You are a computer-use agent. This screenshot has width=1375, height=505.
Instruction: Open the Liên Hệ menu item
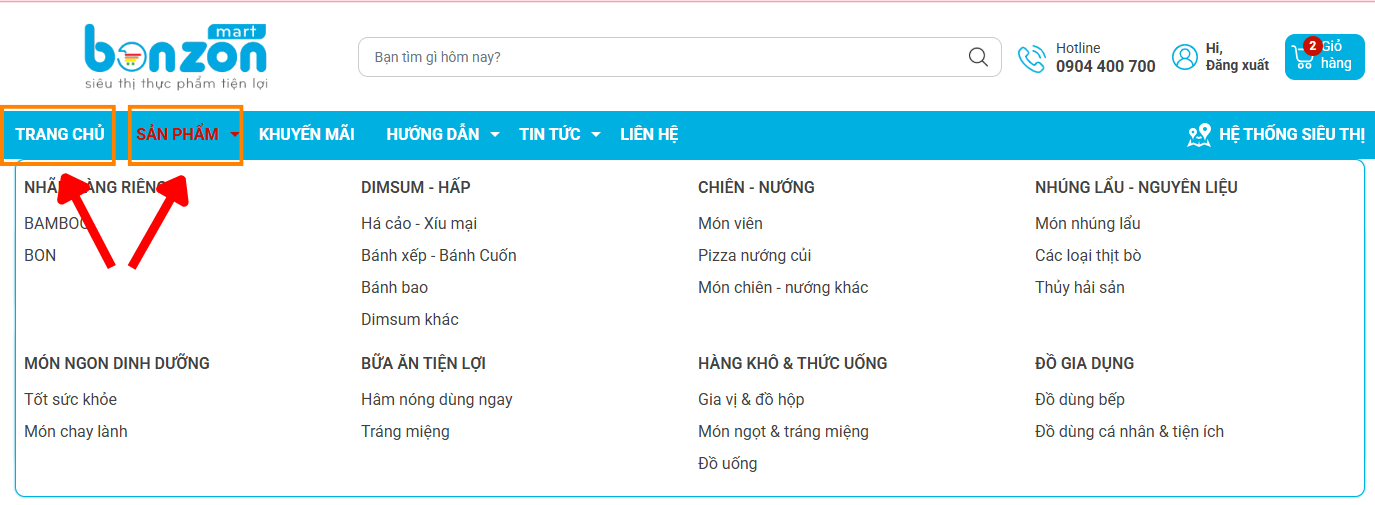[x=649, y=135]
